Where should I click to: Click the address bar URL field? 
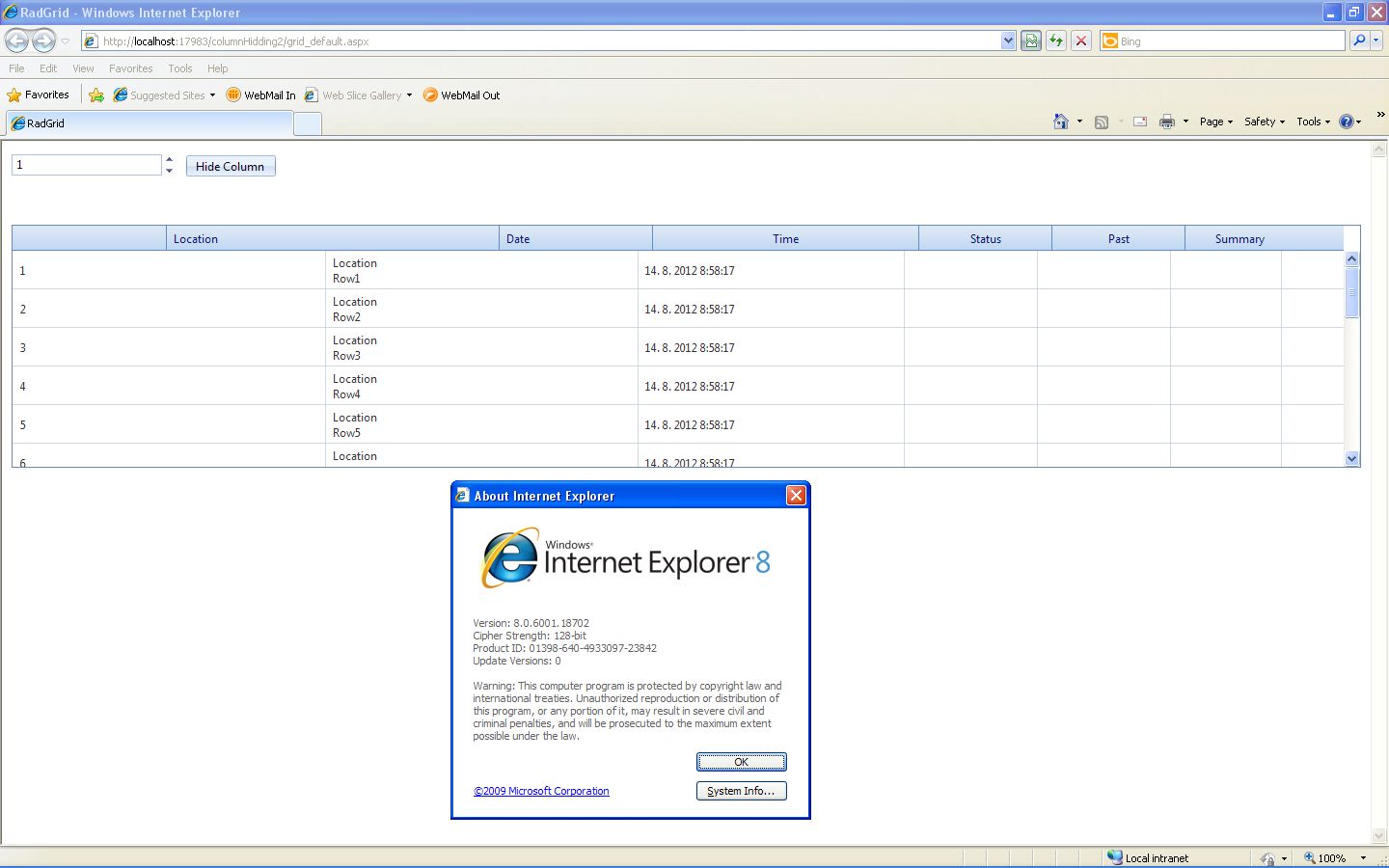[x=540, y=41]
